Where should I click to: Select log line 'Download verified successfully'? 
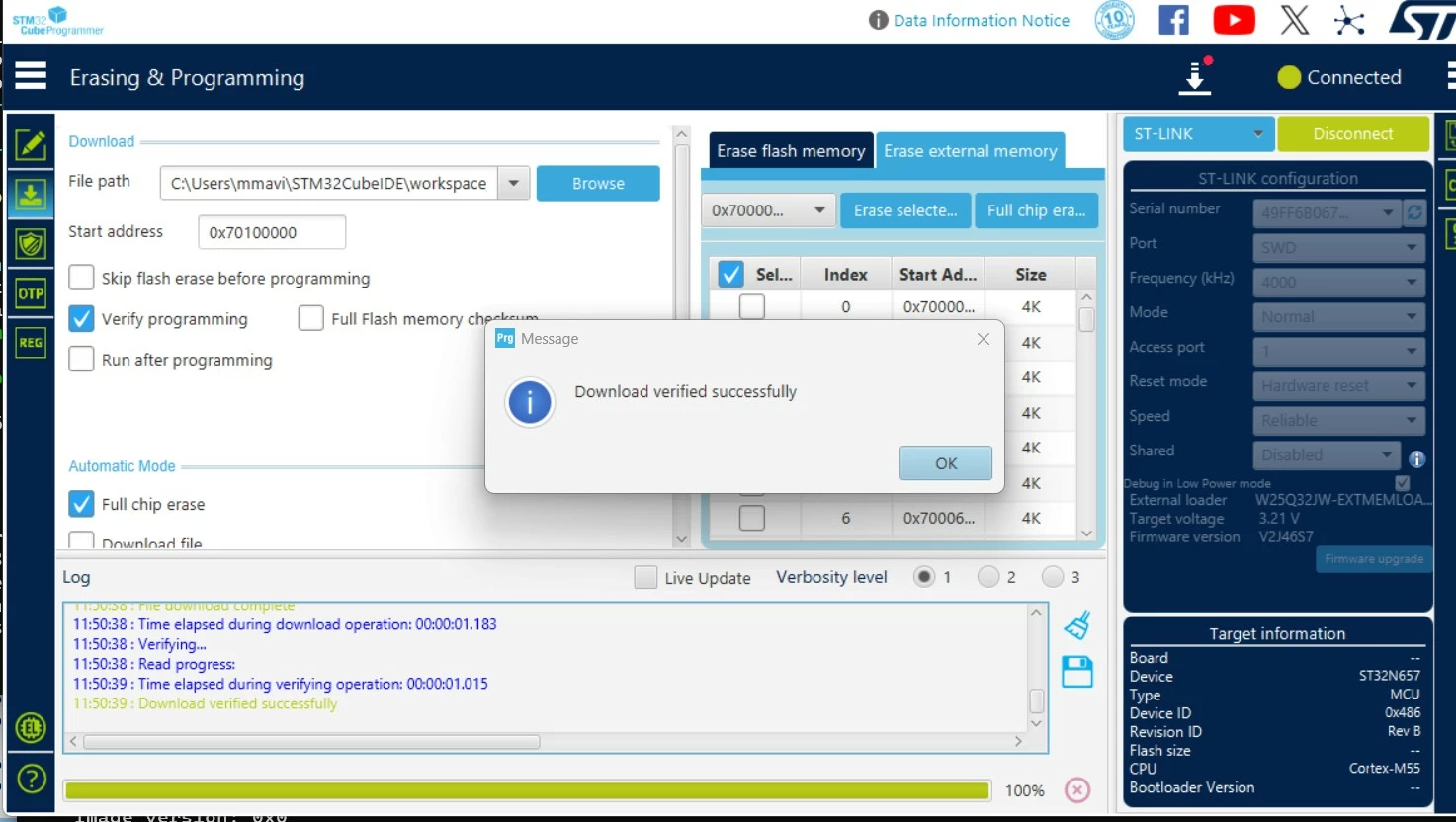[x=206, y=703]
